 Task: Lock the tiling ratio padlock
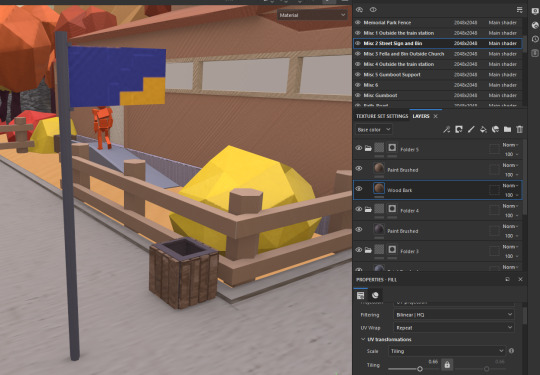[x=447, y=364]
